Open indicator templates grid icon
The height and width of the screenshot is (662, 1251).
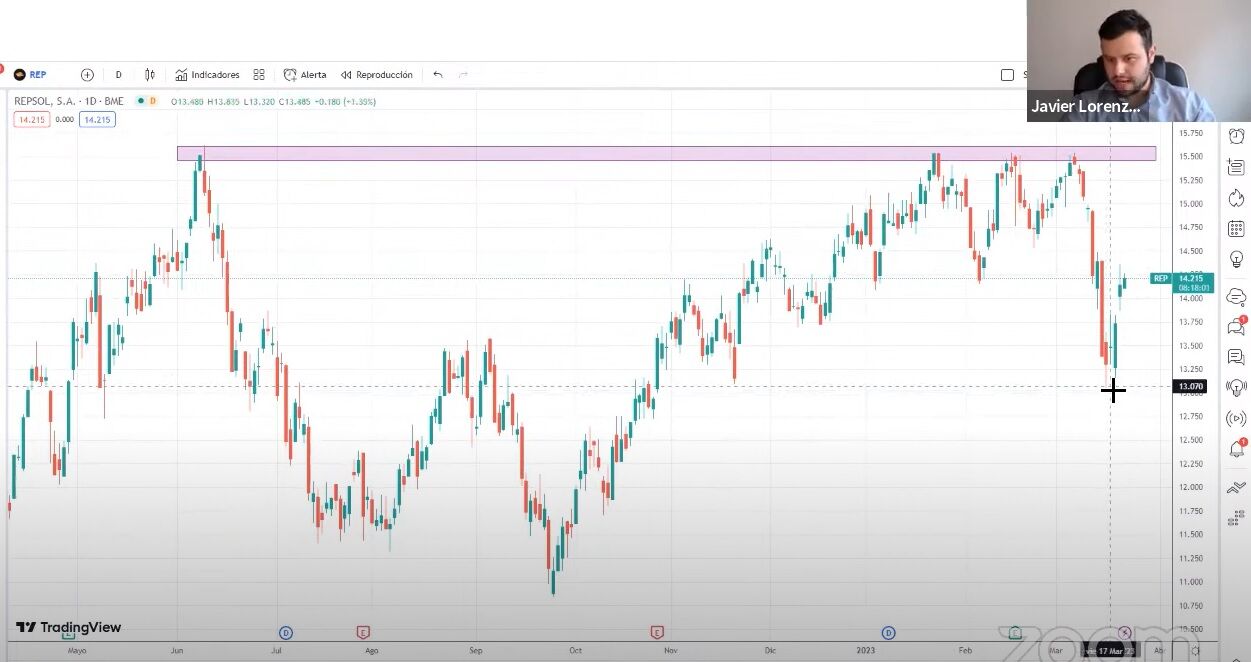pos(259,75)
